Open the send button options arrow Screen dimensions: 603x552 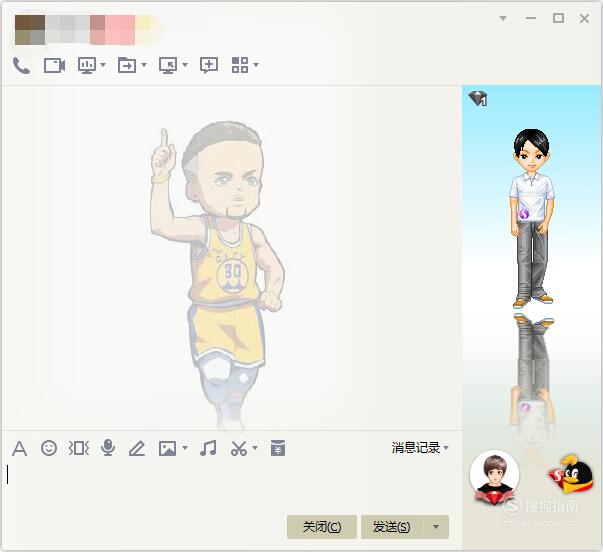(436, 527)
